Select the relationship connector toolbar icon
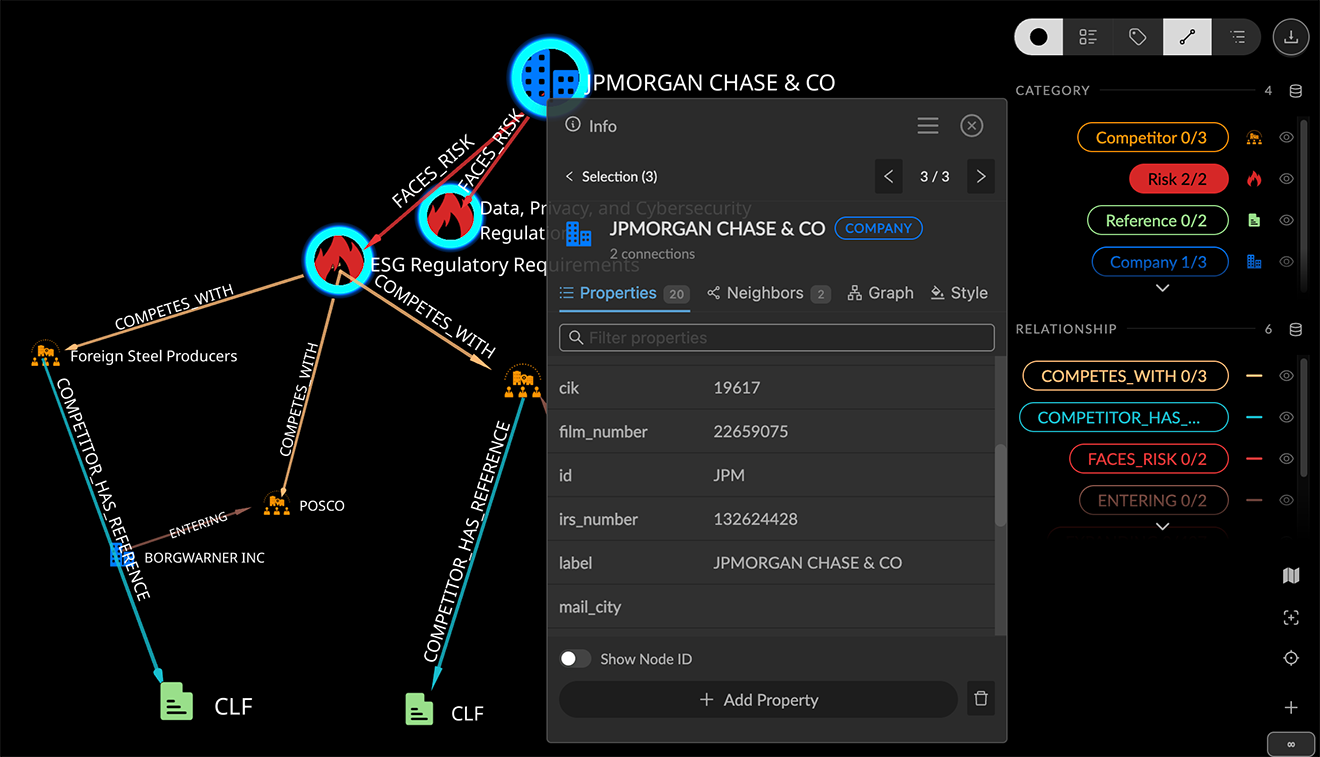 coord(1187,37)
